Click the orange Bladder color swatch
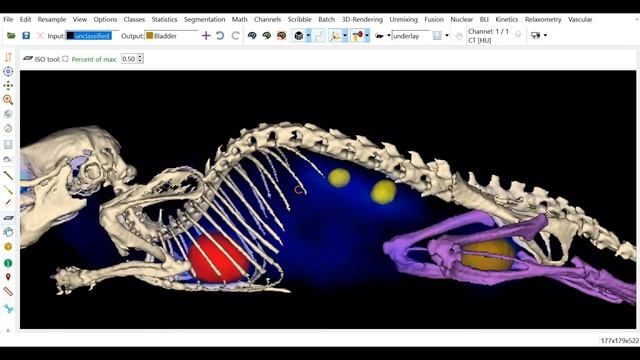 [x=150, y=36]
